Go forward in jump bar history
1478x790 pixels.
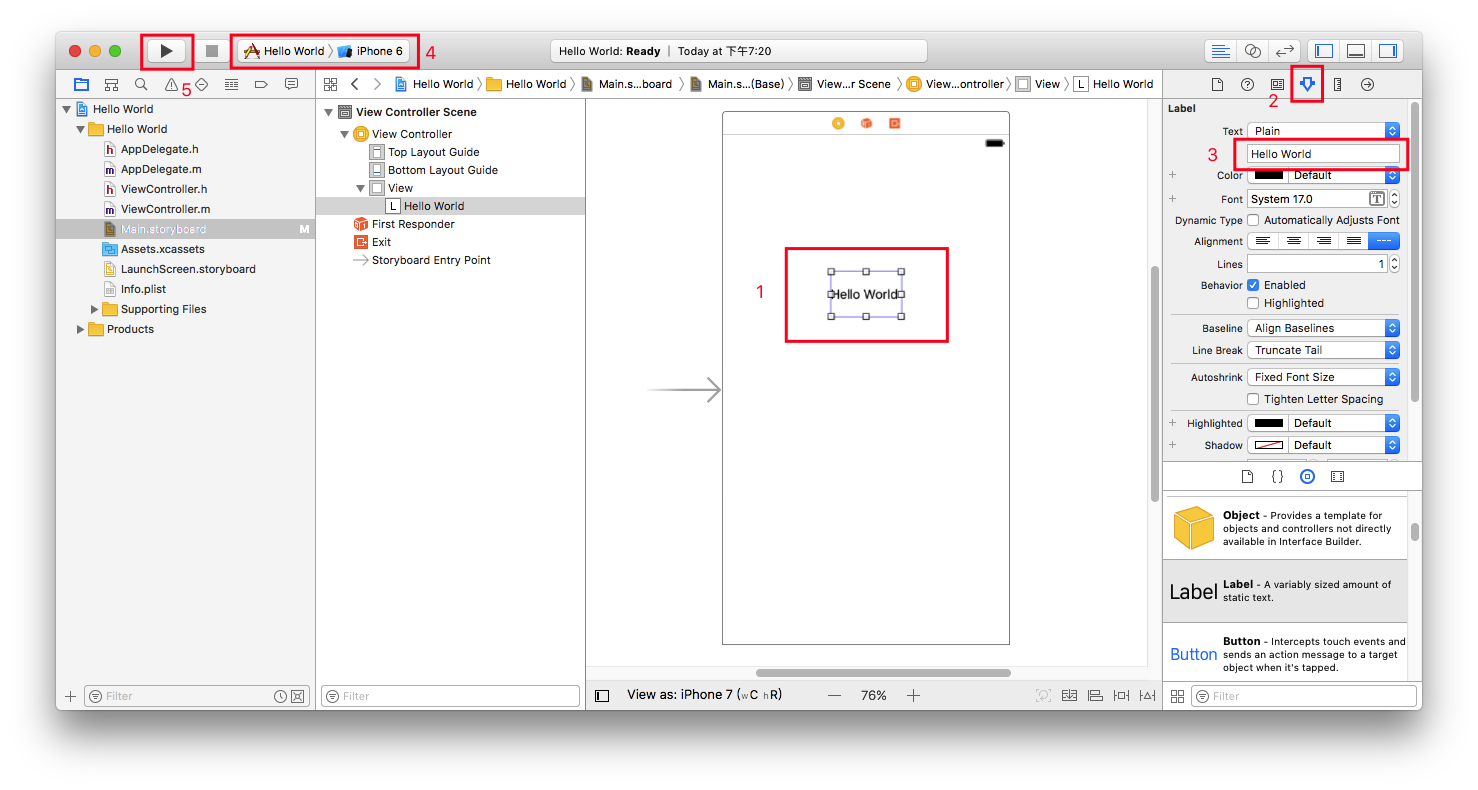377,84
